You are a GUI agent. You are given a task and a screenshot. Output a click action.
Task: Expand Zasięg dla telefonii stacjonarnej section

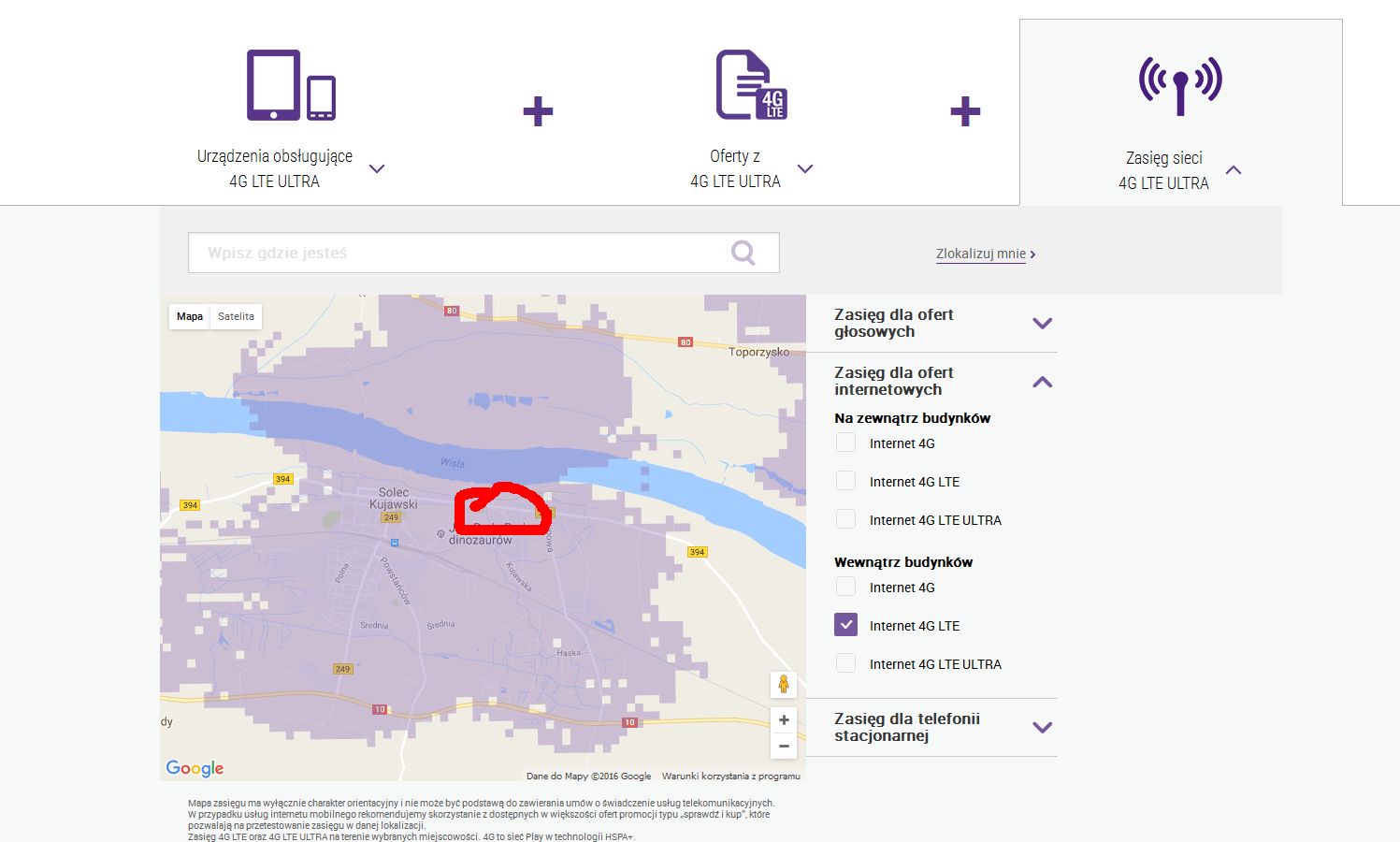[1042, 727]
